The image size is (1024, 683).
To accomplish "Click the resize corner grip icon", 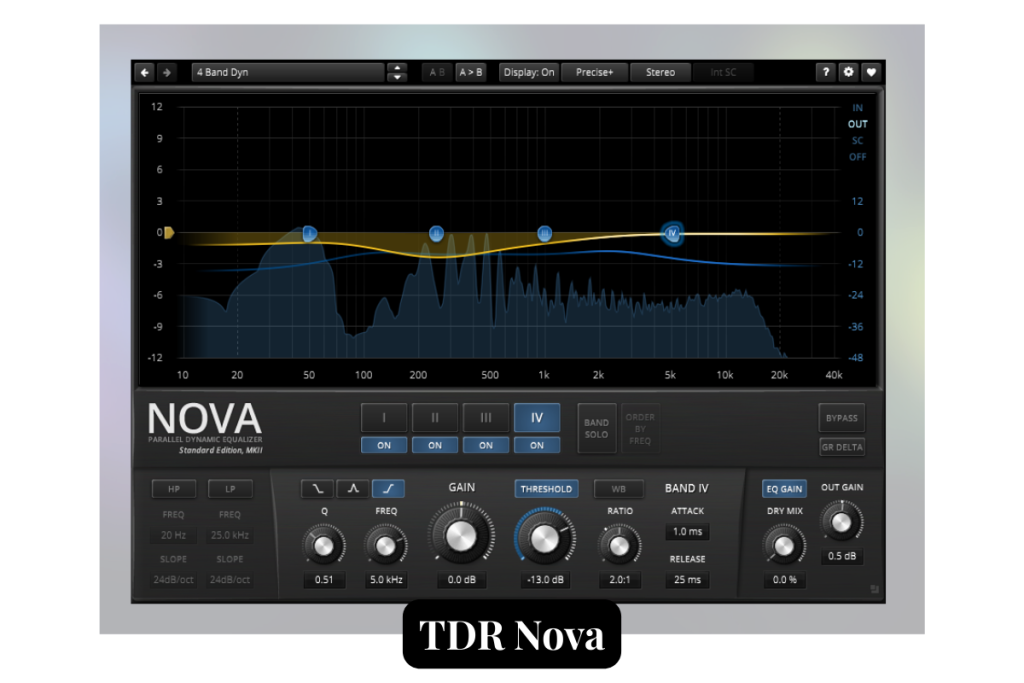I will click(874, 589).
